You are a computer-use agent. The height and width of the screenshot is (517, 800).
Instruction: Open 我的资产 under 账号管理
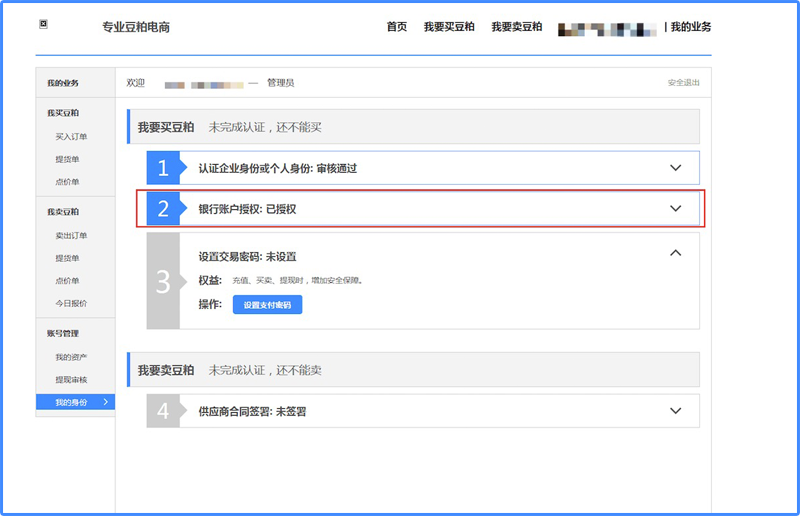(x=71, y=357)
